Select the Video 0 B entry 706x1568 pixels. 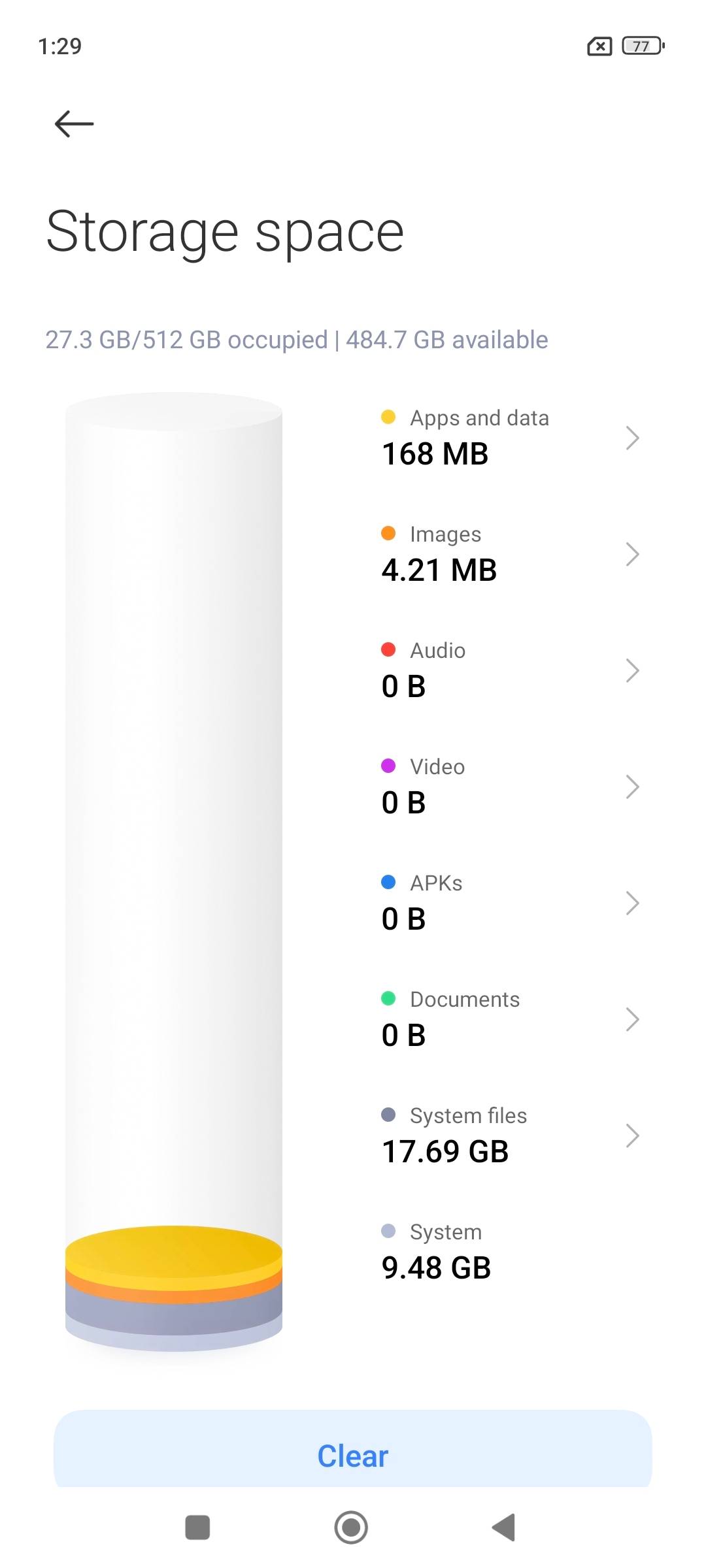510,787
